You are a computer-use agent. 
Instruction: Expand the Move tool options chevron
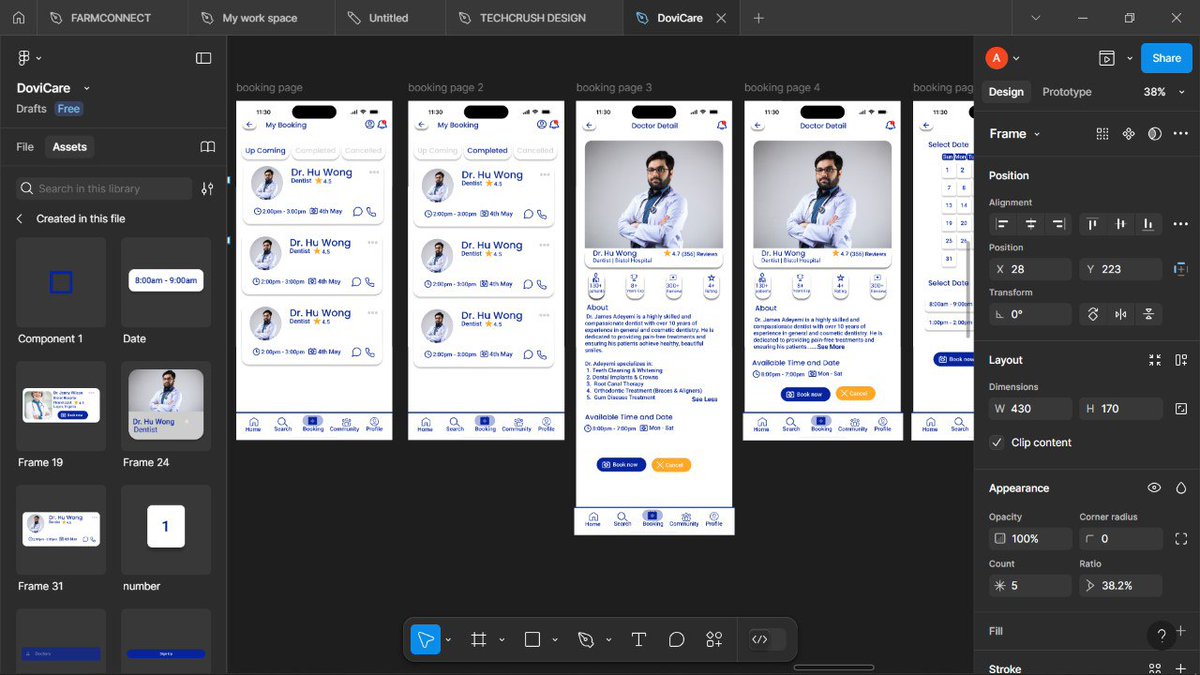448,640
